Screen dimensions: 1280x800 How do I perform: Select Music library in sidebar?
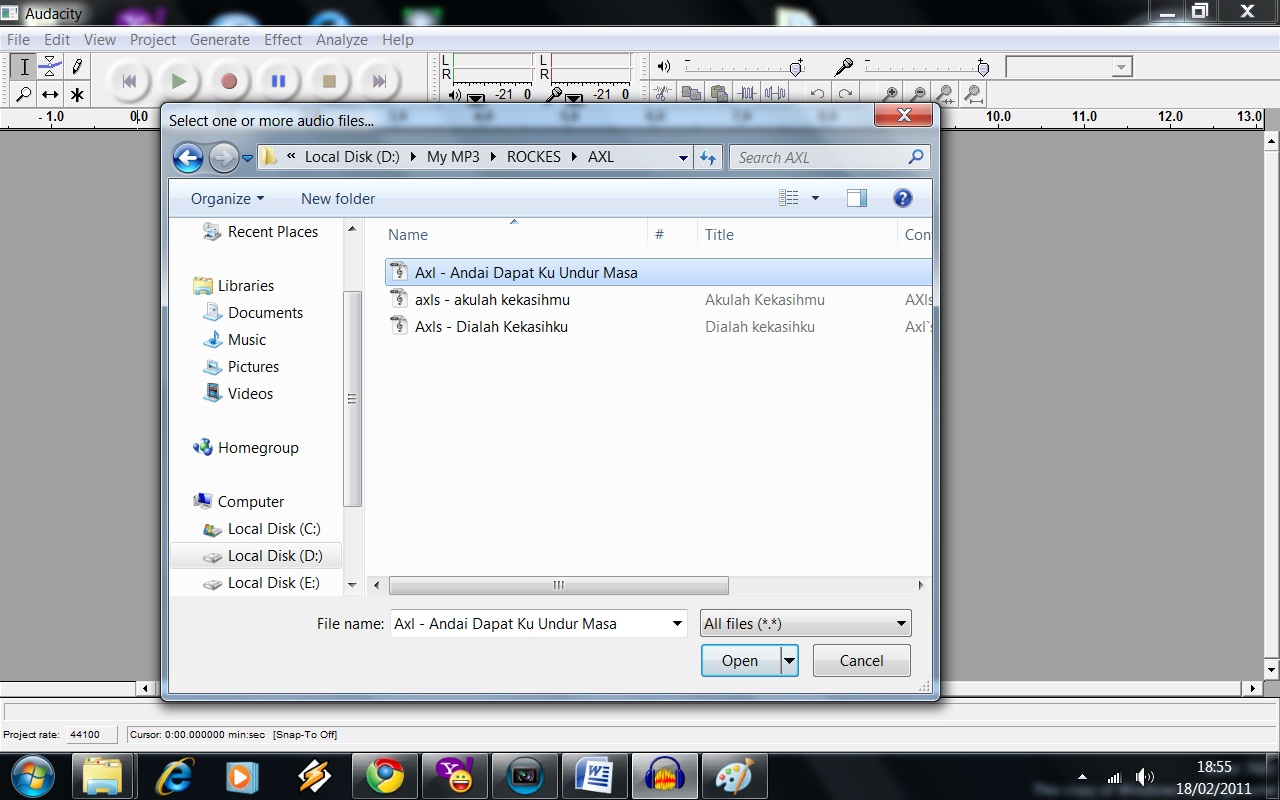[x=235, y=339]
